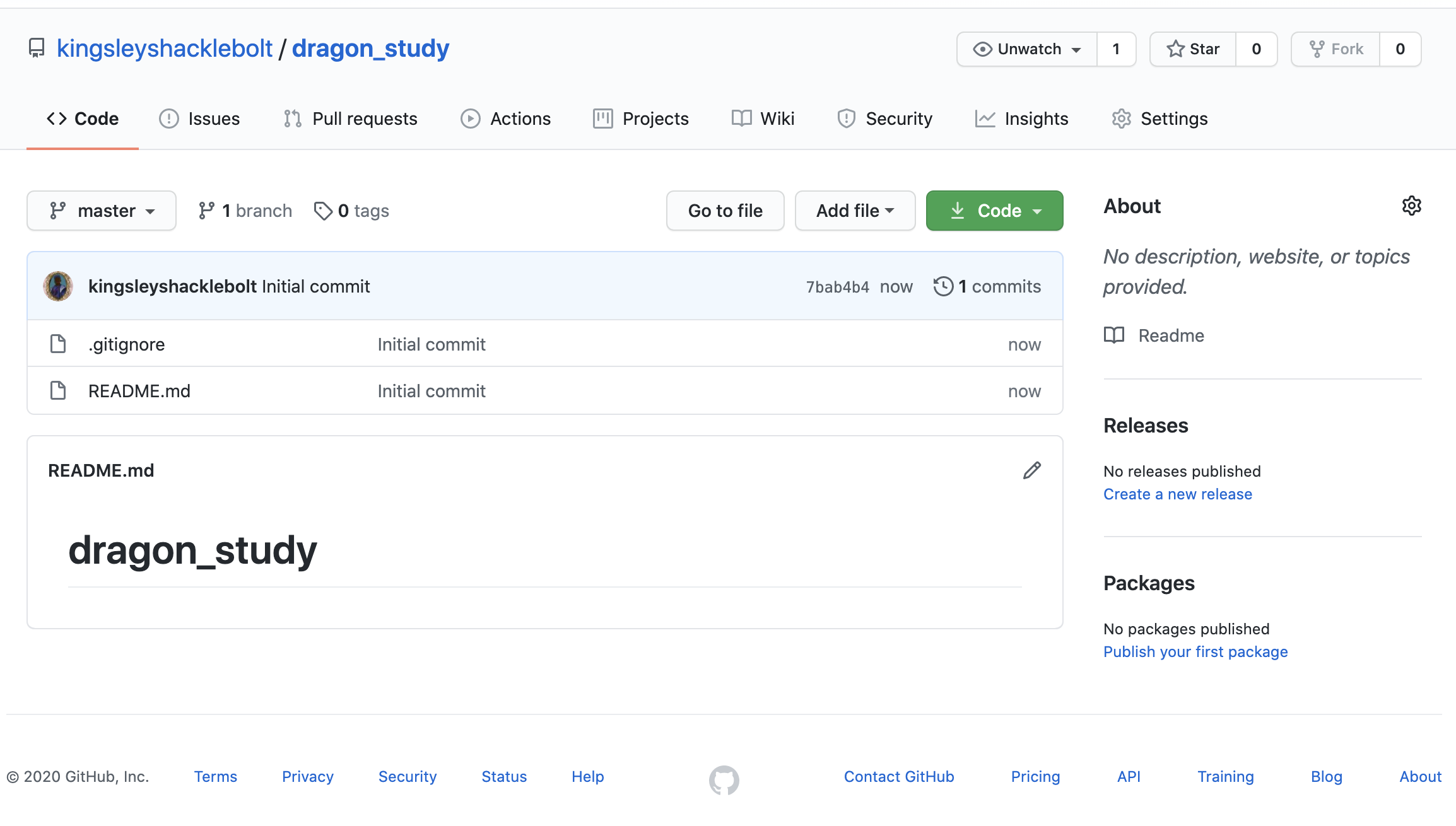
Task: View the fork count beside Fork
Action: click(x=1400, y=49)
